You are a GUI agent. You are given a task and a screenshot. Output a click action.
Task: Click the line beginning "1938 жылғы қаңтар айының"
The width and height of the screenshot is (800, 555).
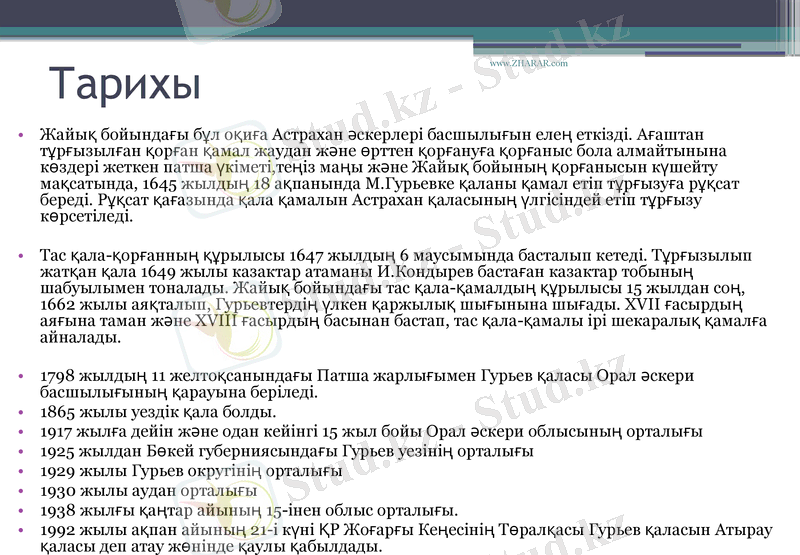[249, 510]
